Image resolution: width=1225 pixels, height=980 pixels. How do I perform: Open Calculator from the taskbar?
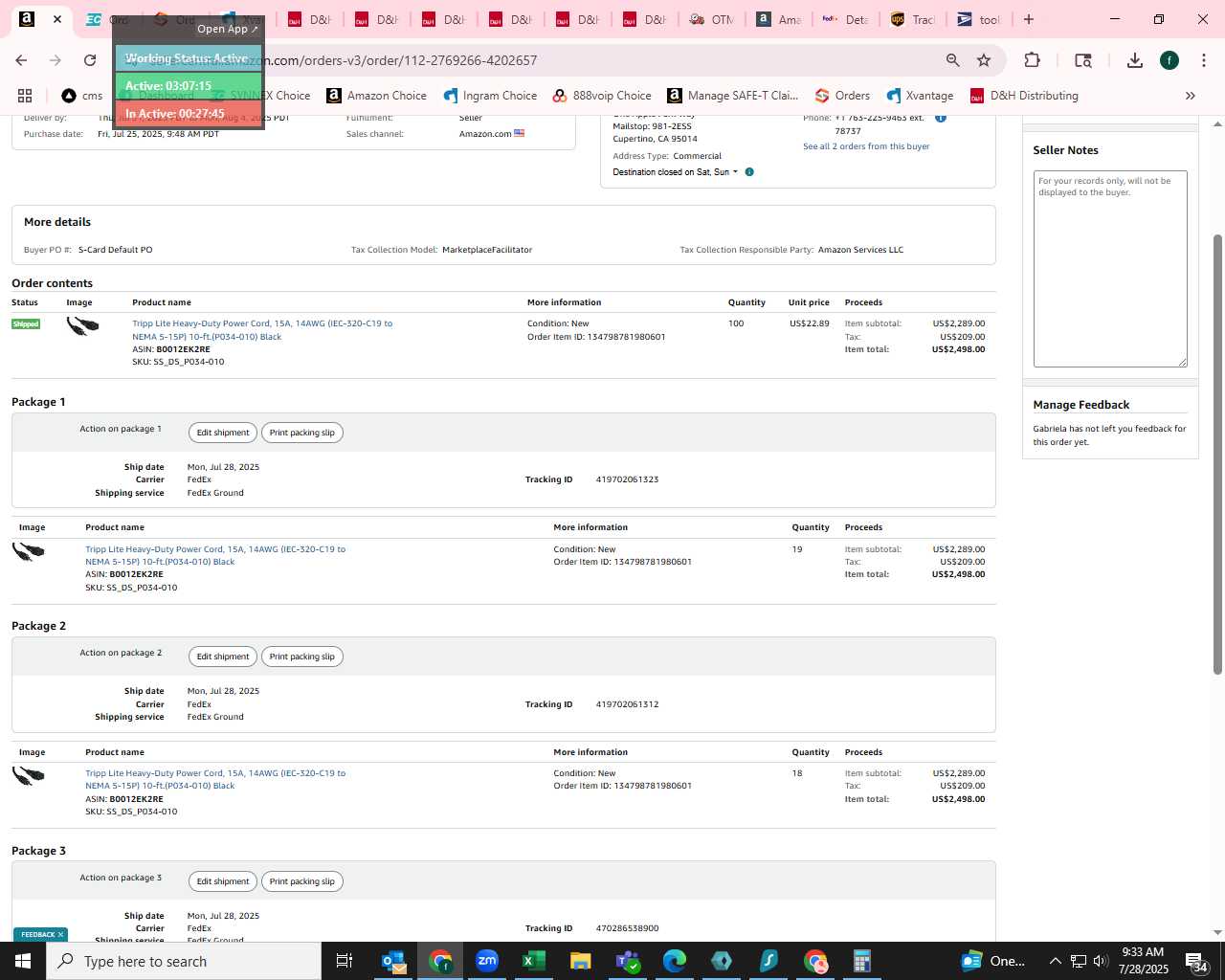[862, 961]
